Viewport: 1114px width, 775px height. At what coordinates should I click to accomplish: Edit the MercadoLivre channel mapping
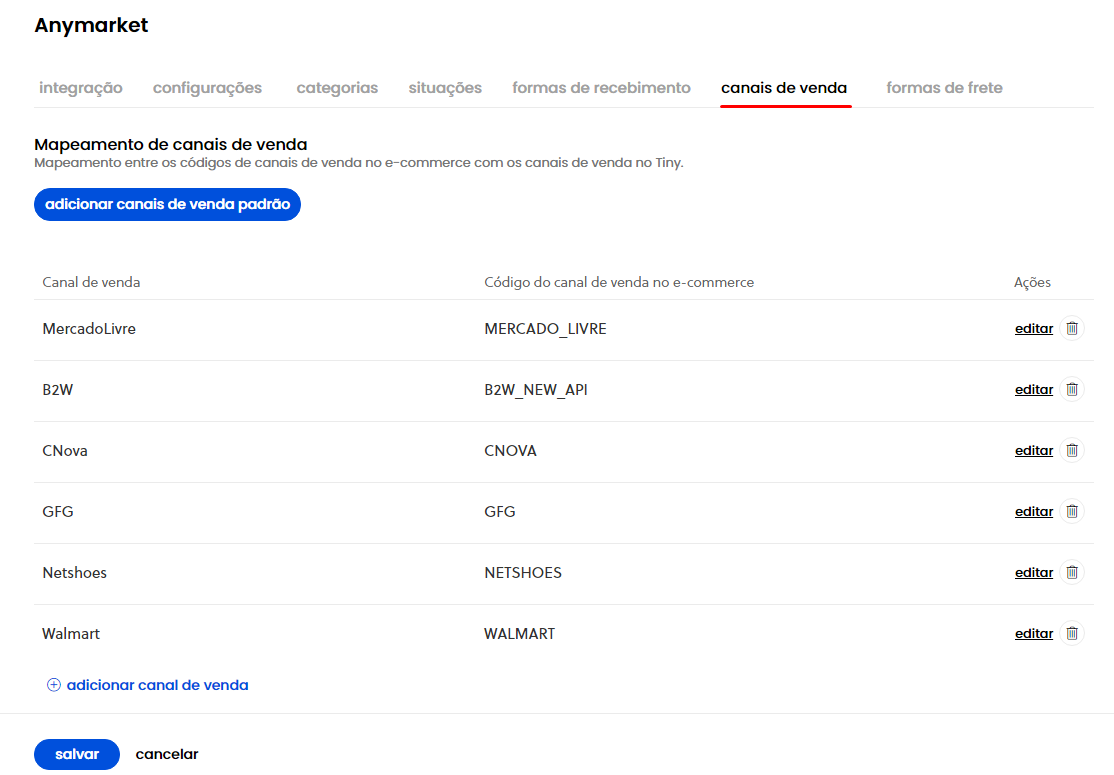tap(1034, 329)
